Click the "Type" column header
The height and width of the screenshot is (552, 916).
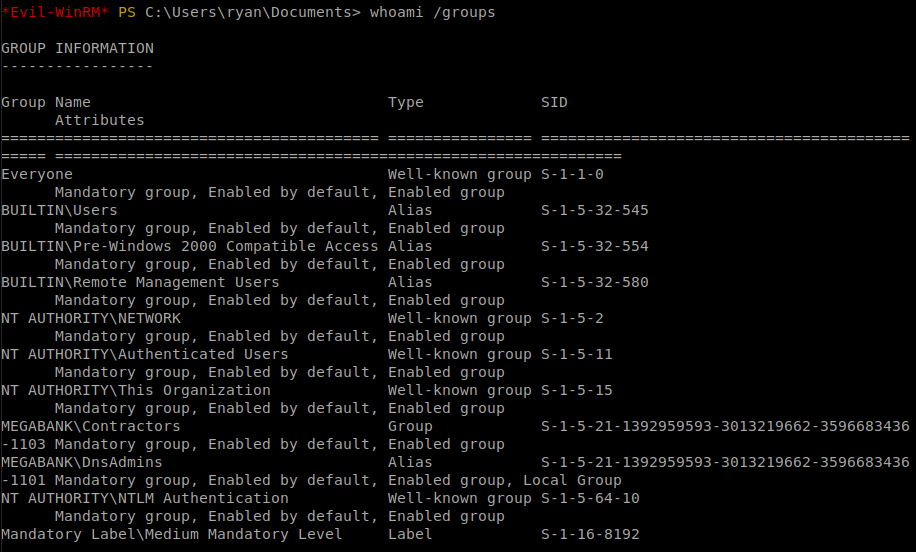405,102
